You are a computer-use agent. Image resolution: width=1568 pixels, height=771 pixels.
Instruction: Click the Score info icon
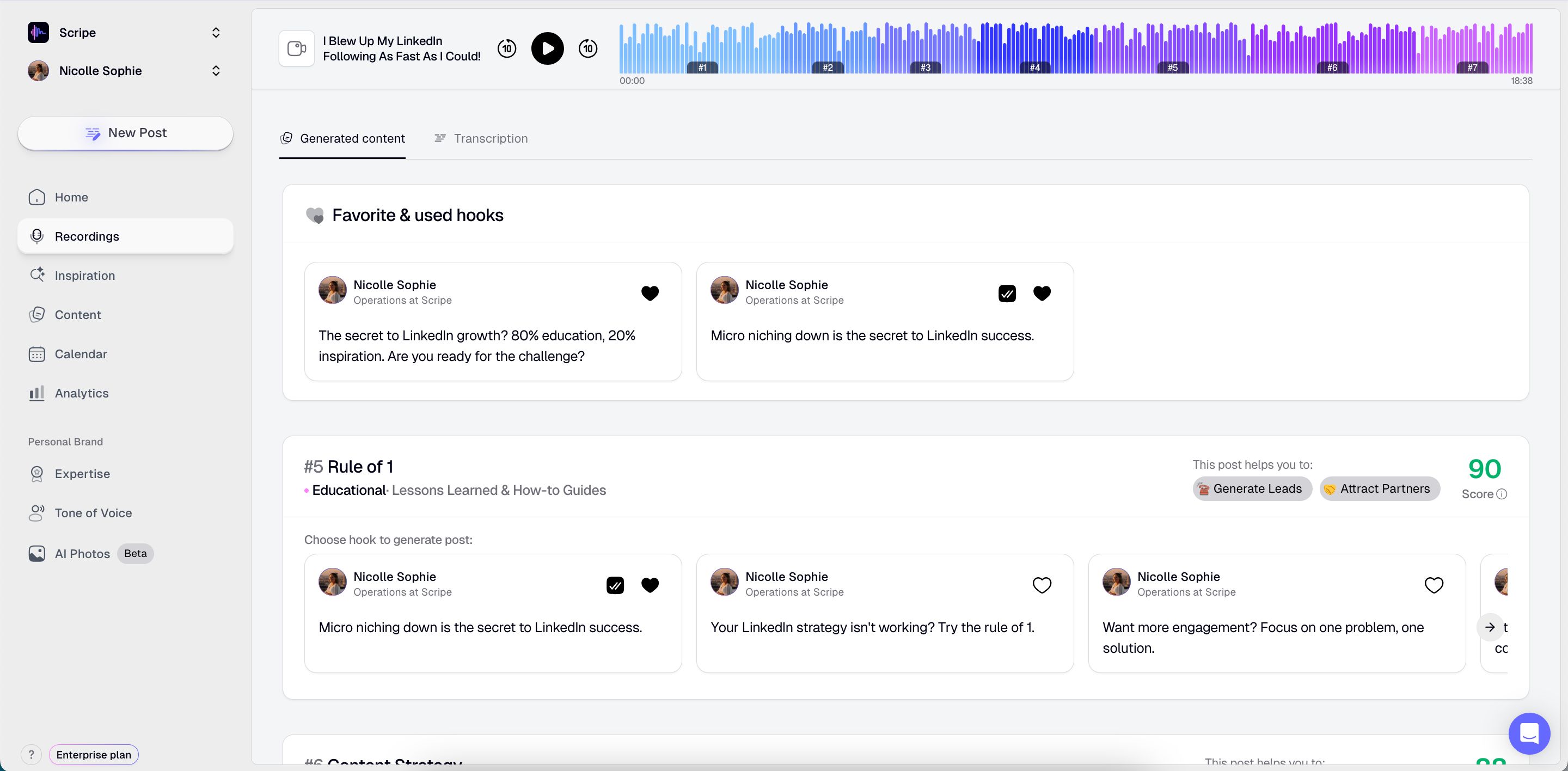(1502, 494)
